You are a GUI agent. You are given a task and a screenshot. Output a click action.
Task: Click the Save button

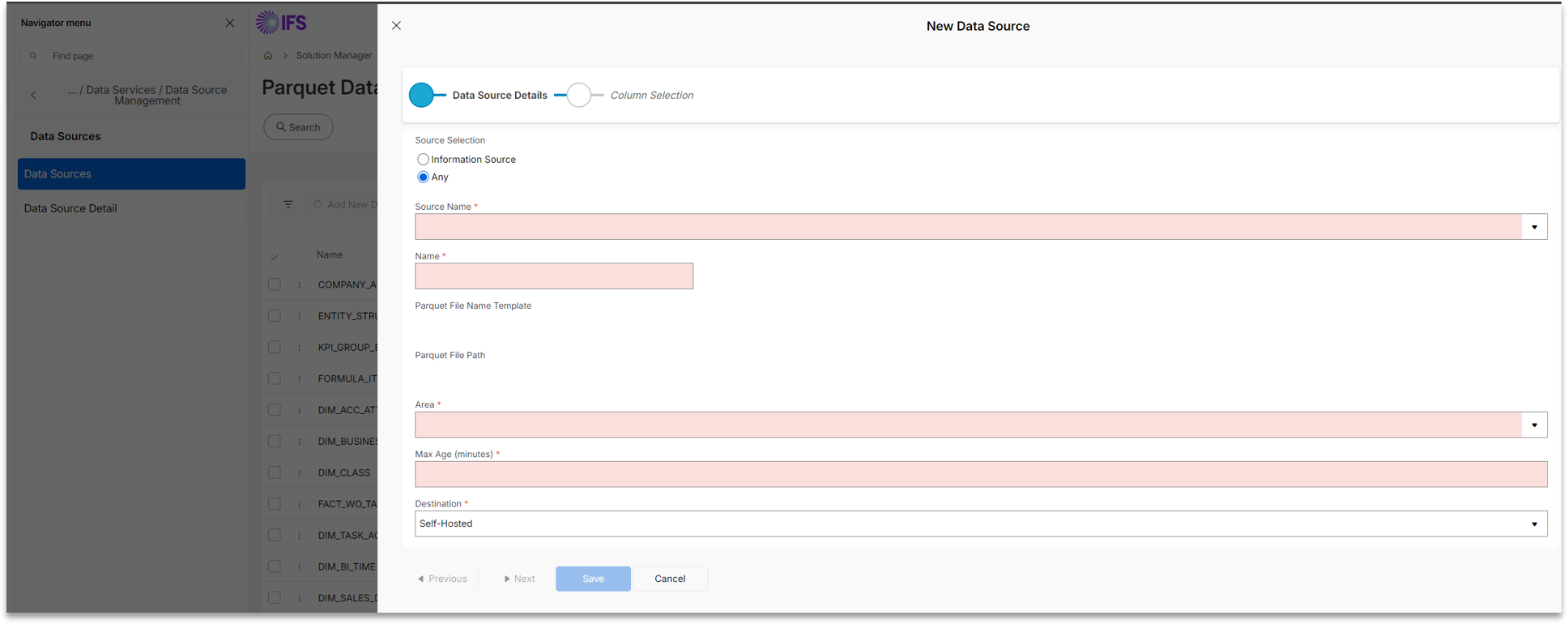[593, 579]
